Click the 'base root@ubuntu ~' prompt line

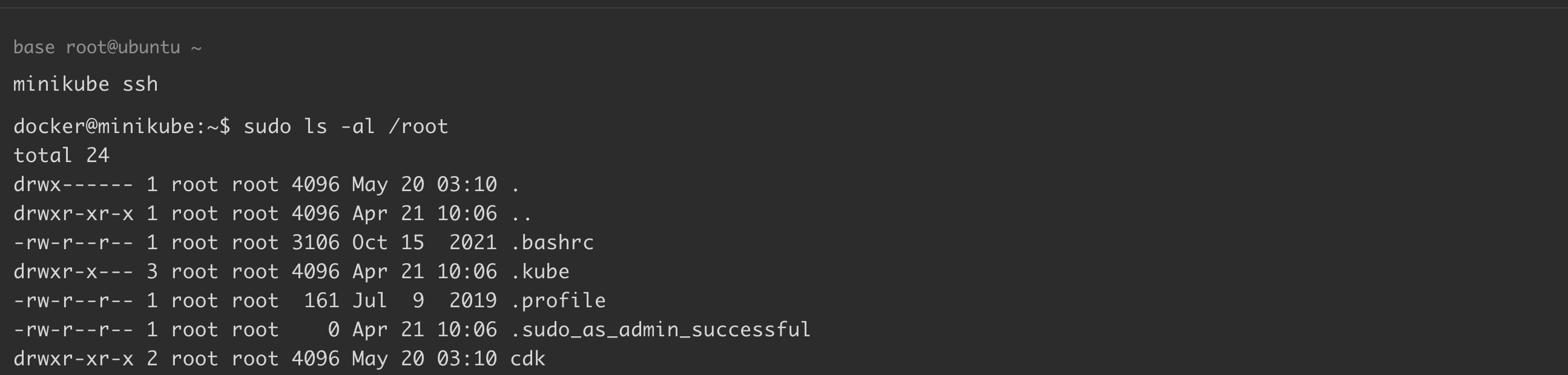tap(107, 47)
